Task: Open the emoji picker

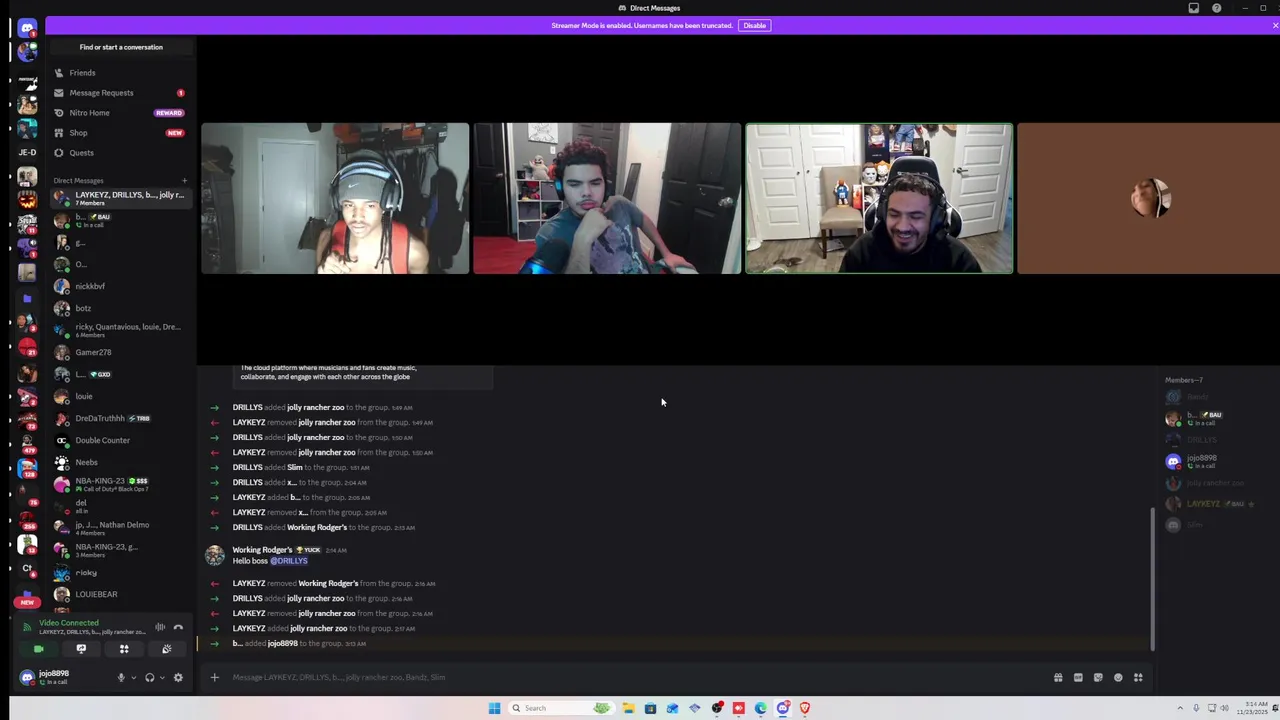Action: [x=1118, y=677]
